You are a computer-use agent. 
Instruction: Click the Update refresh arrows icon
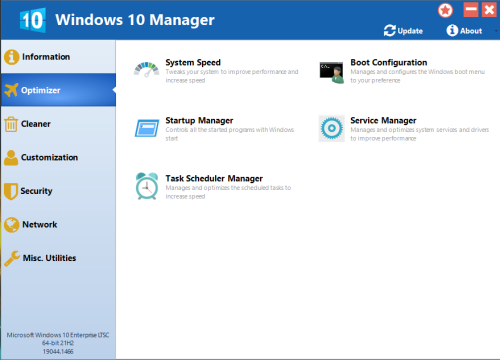(390, 31)
